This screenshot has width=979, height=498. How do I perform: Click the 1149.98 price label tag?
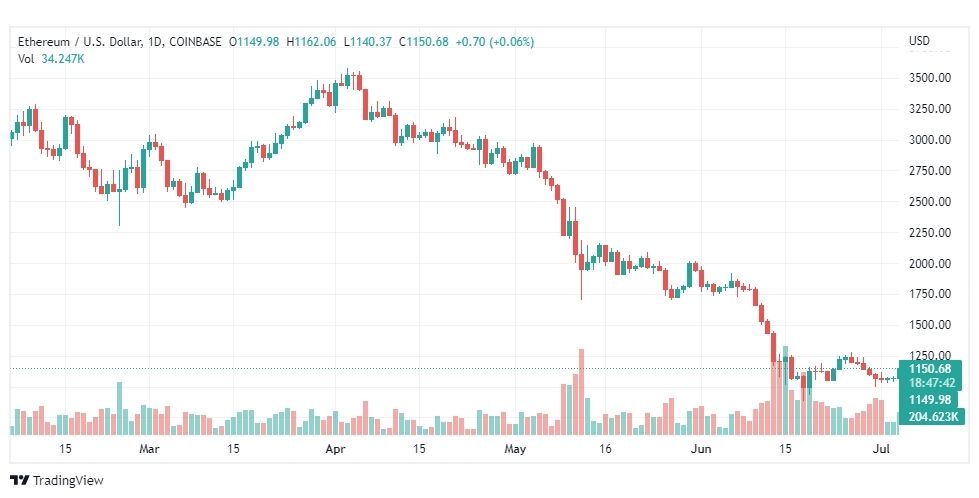coord(930,400)
